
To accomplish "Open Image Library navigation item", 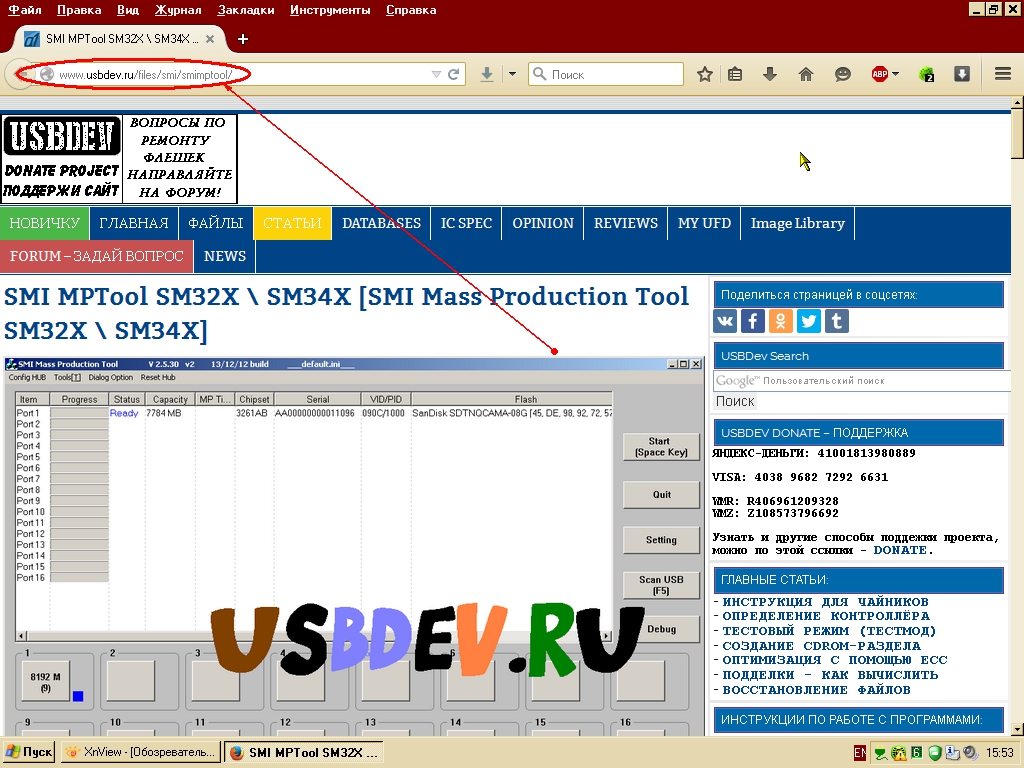I will tap(797, 223).
